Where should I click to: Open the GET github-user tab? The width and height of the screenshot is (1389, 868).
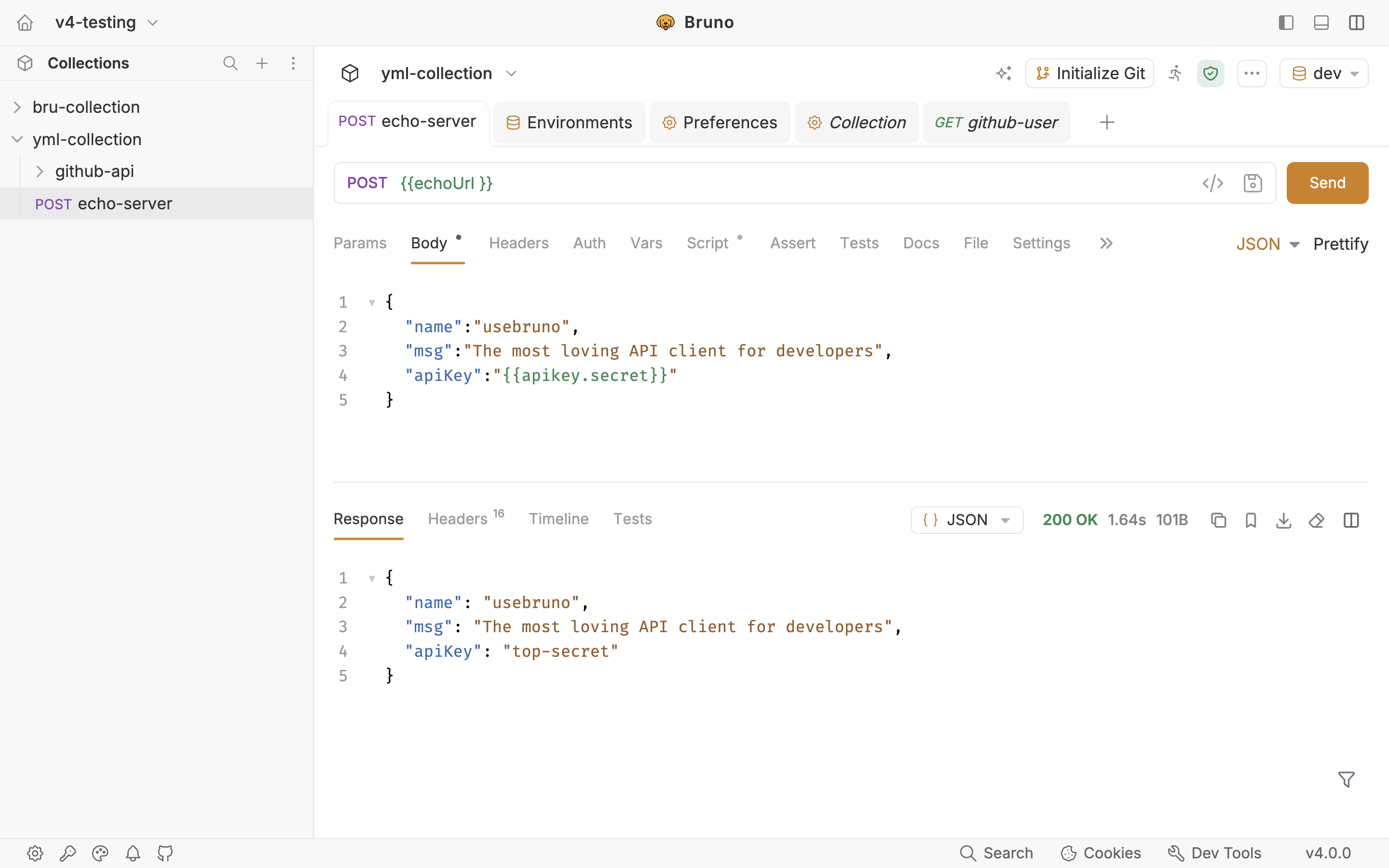(x=996, y=122)
